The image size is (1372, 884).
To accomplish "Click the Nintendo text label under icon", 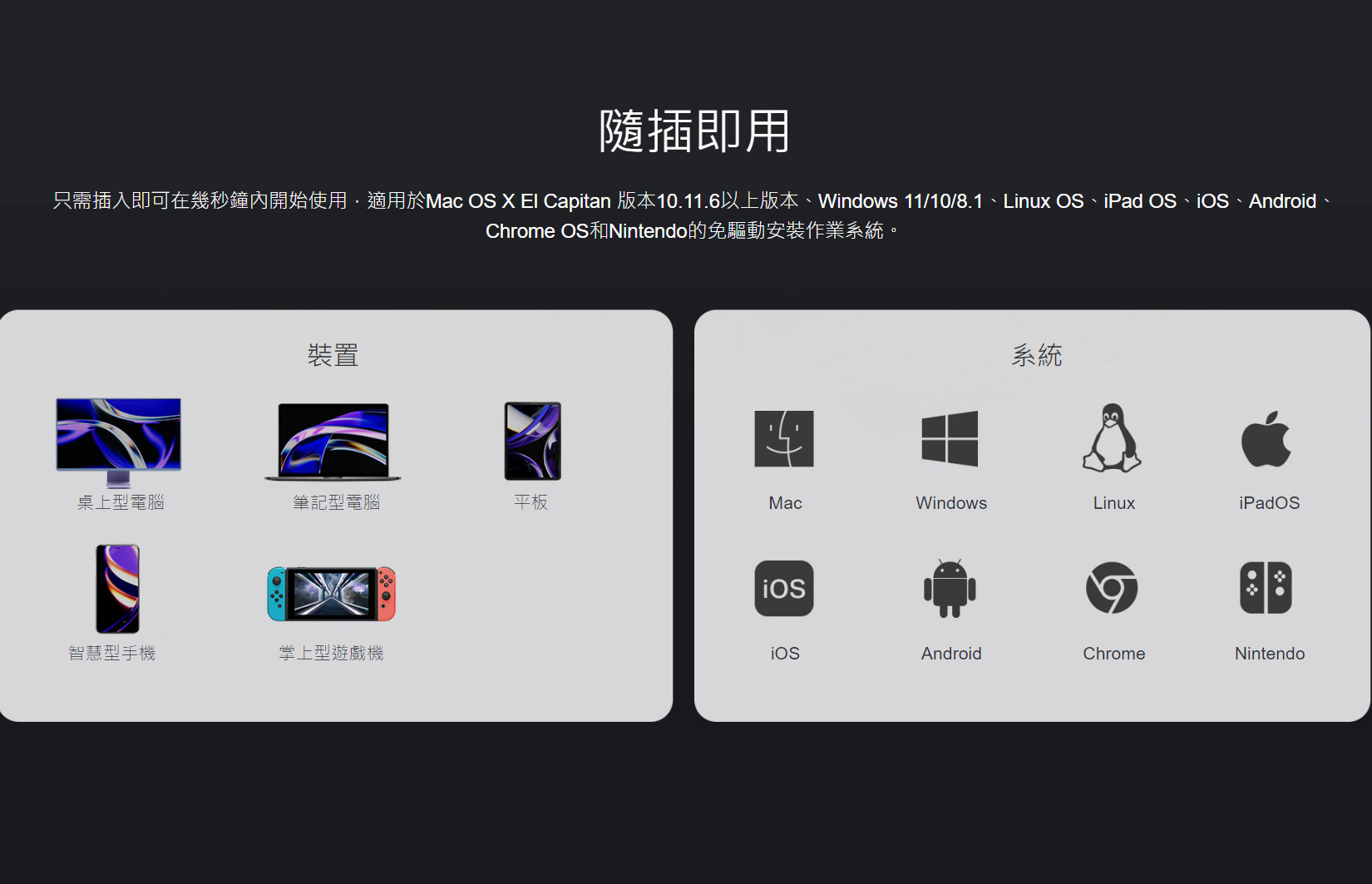I will click(x=1270, y=654).
